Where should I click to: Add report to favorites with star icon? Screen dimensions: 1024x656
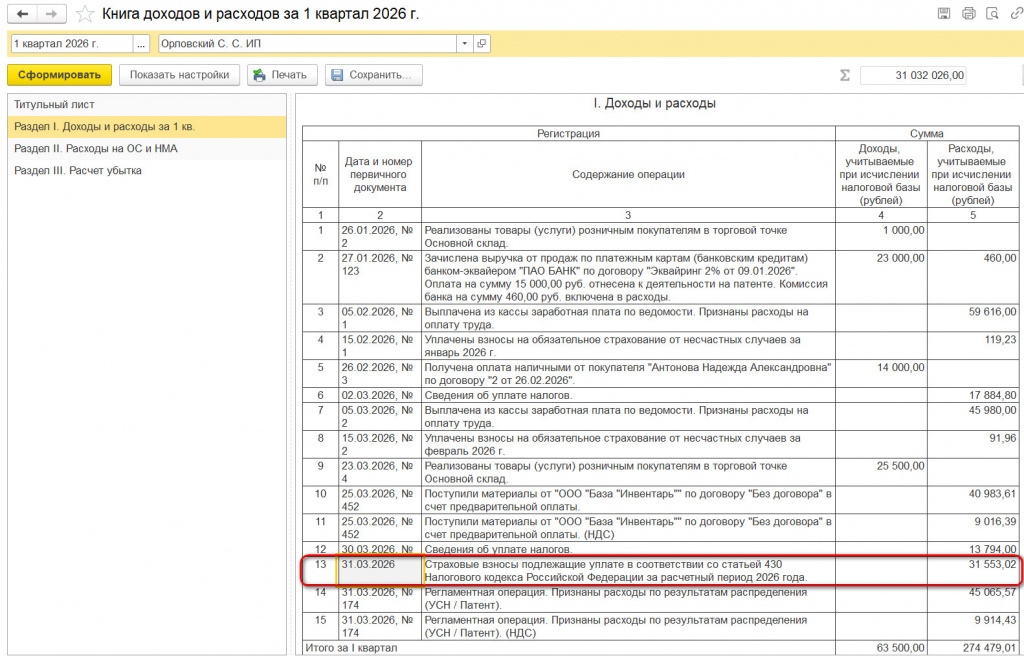tap(84, 14)
